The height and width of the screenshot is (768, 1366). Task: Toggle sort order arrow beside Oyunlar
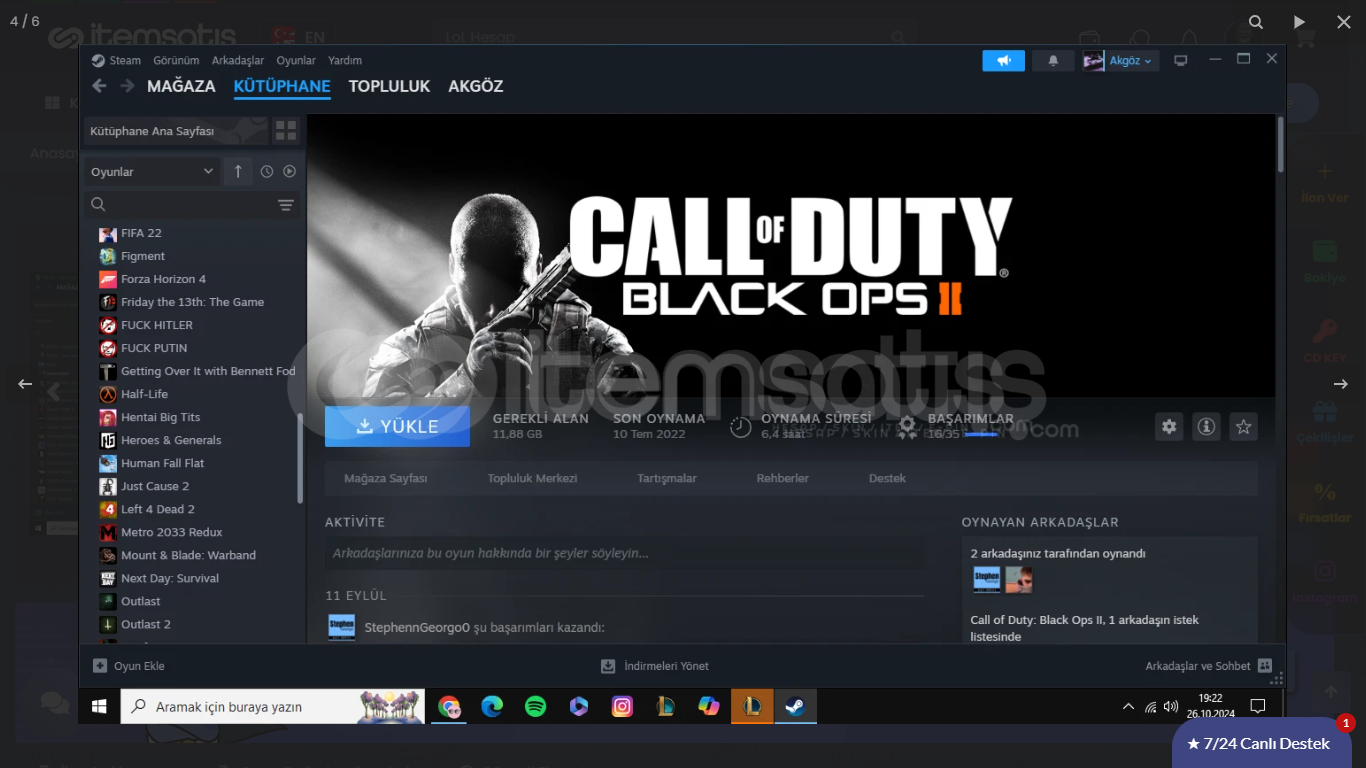(x=238, y=172)
